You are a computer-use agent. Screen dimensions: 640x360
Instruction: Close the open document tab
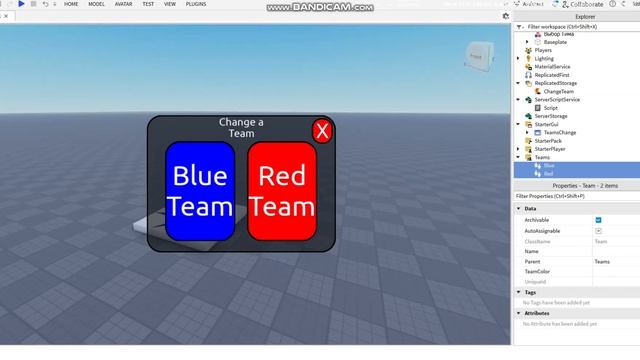pos(6,16)
